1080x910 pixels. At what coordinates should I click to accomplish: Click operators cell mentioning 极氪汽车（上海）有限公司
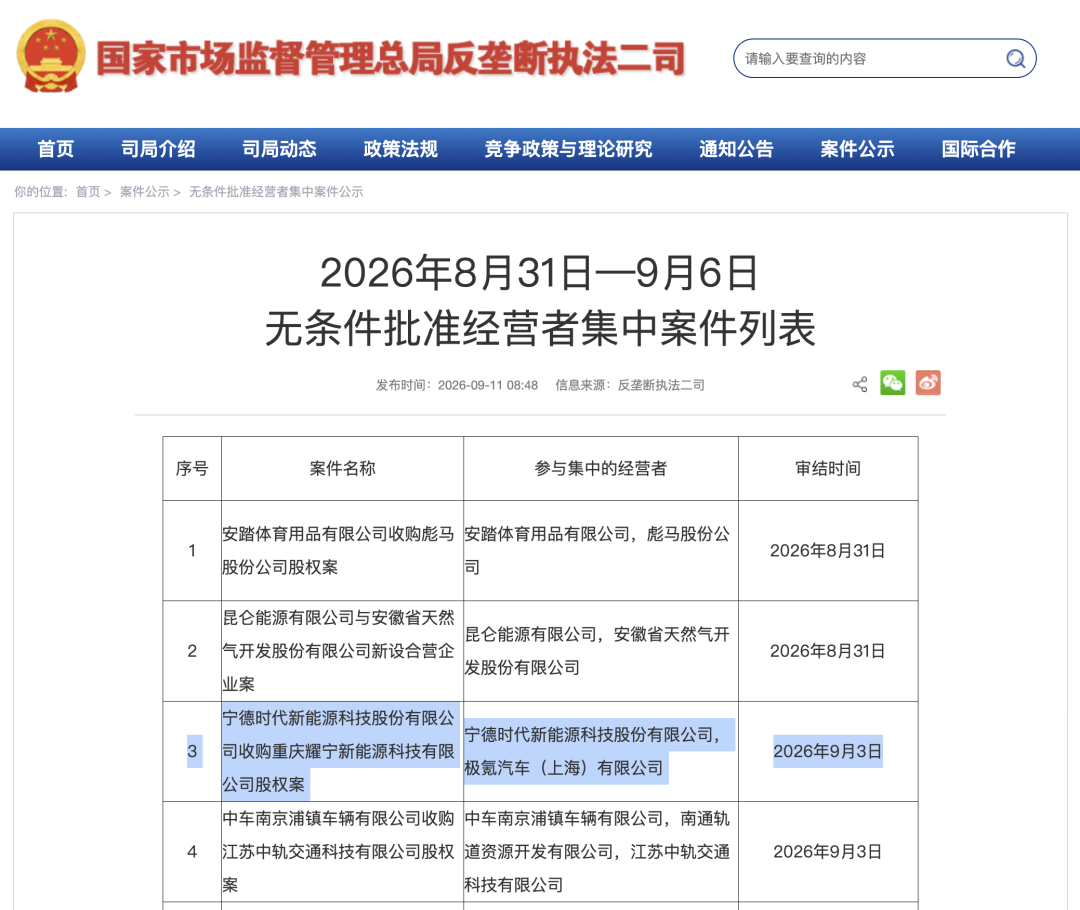(597, 751)
